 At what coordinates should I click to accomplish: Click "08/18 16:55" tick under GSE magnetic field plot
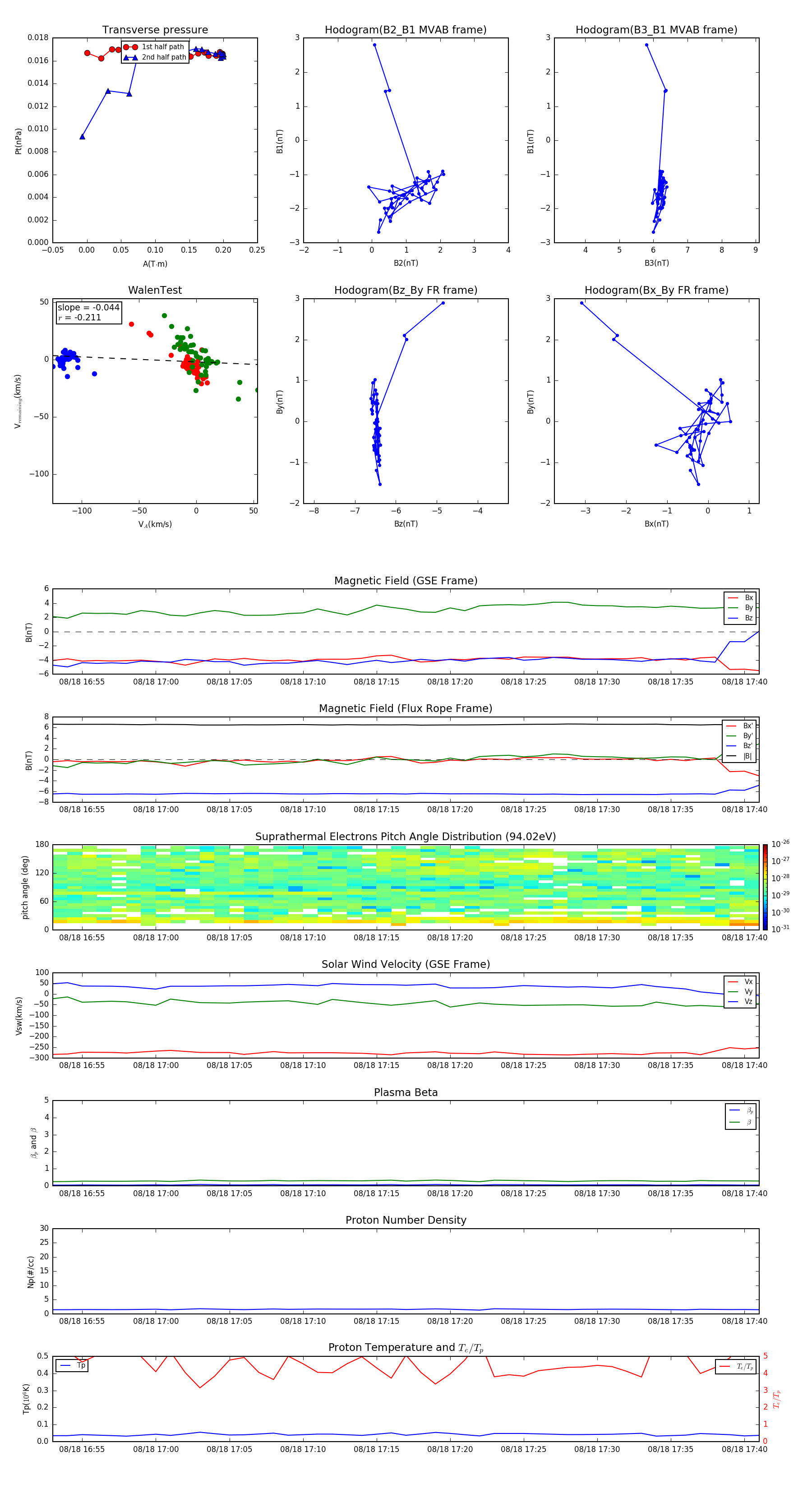coord(82,682)
